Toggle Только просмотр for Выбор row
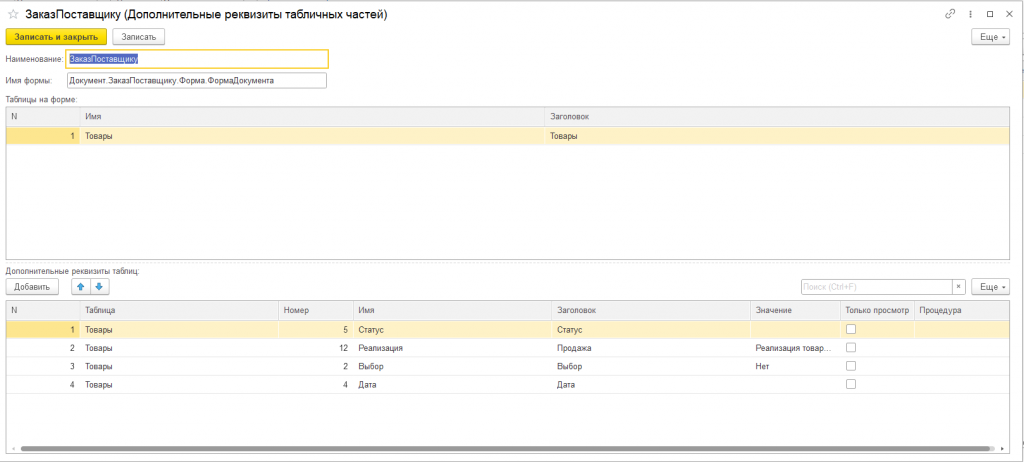 point(851,366)
